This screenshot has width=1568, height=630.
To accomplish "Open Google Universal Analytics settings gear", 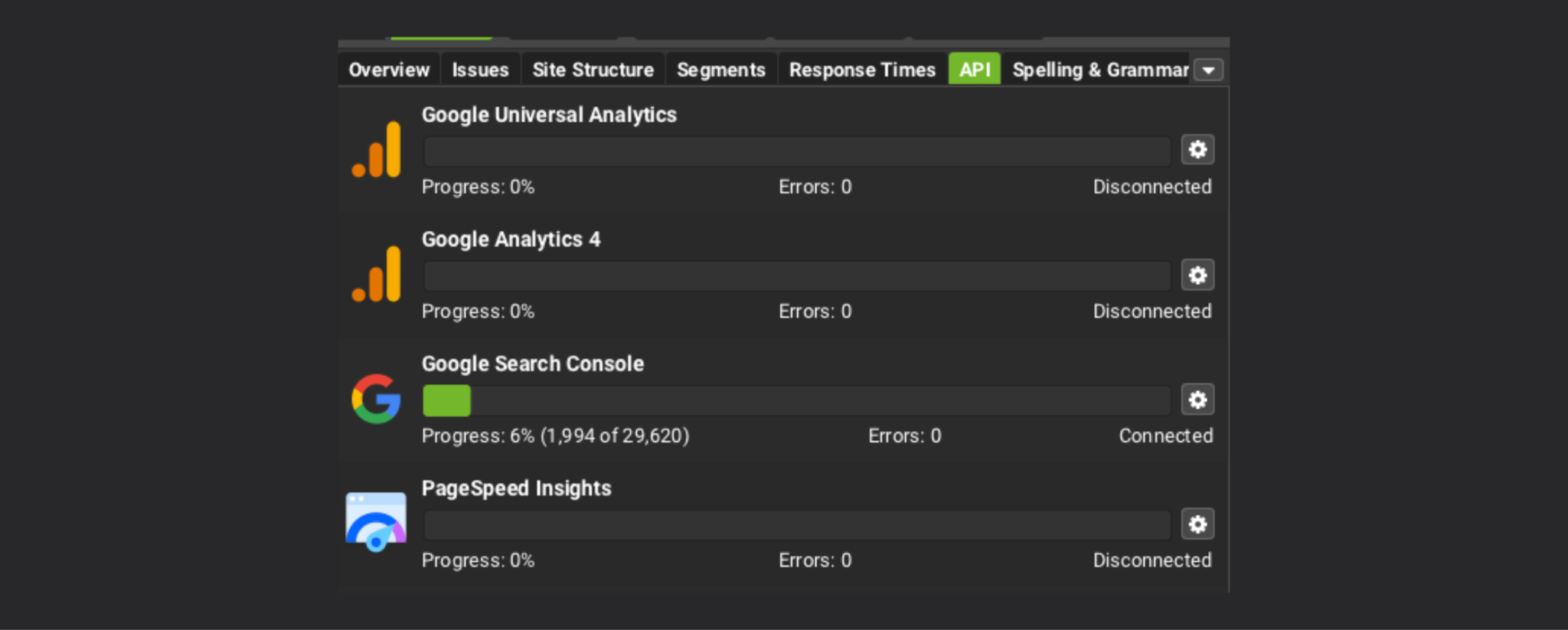I will coord(1197,150).
